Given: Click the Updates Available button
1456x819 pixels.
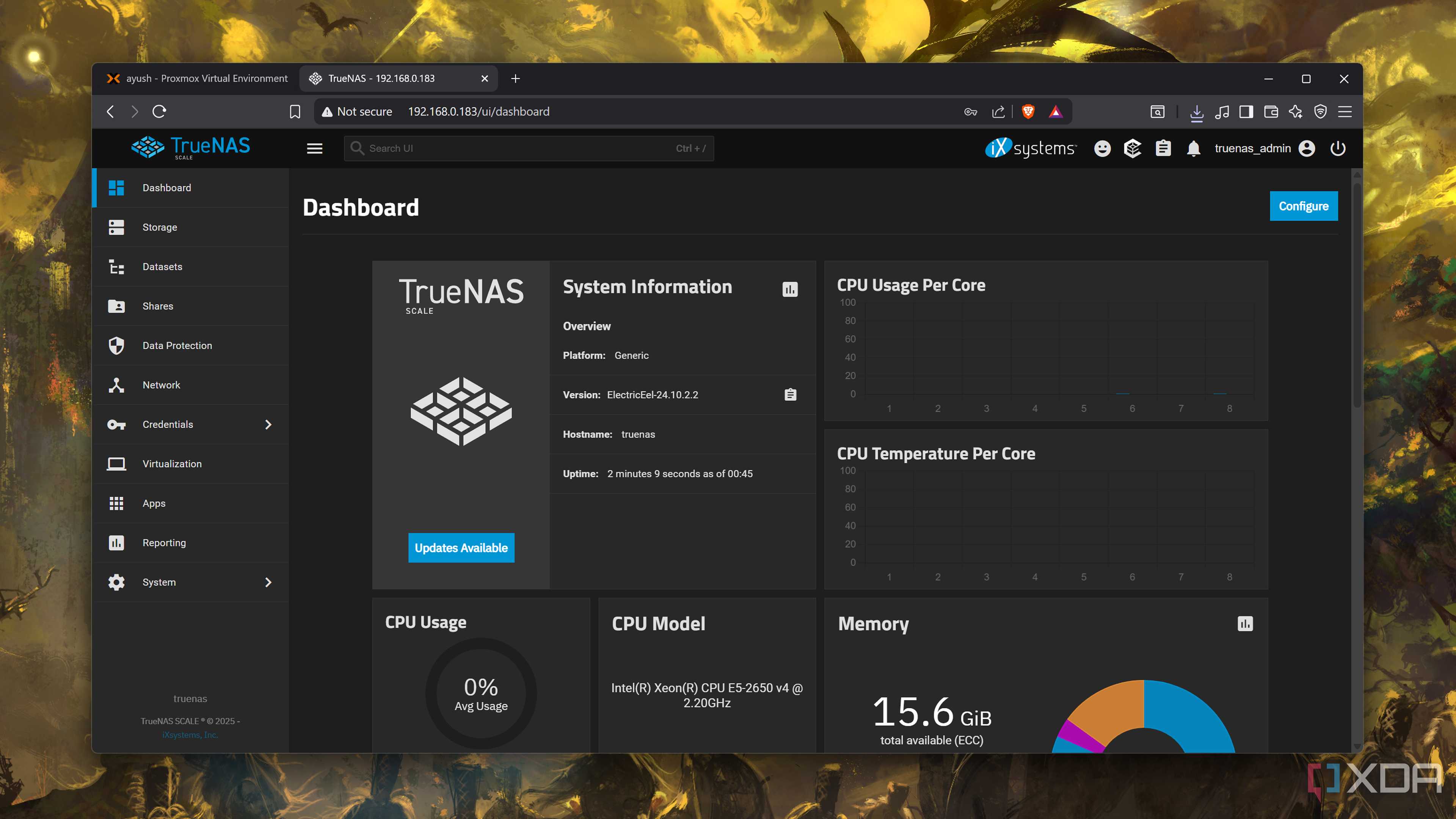Looking at the screenshot, I should (x=461, y=548).
